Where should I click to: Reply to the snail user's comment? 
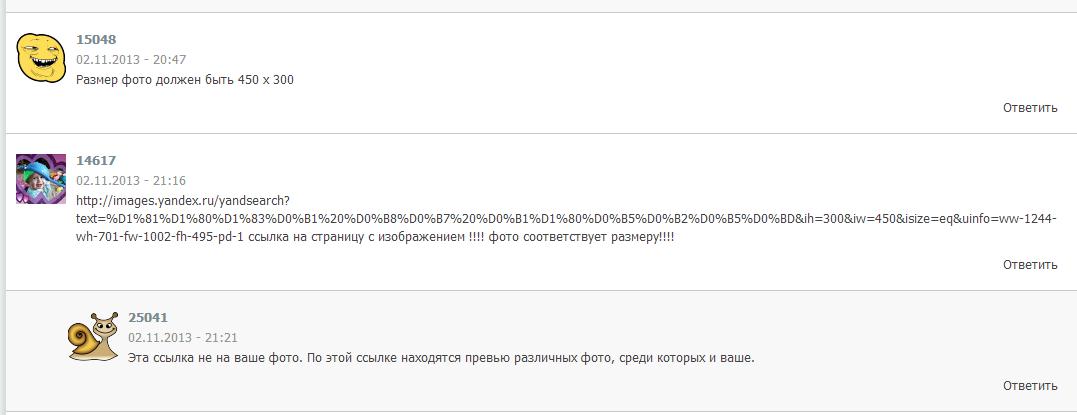pos(1029,385)
